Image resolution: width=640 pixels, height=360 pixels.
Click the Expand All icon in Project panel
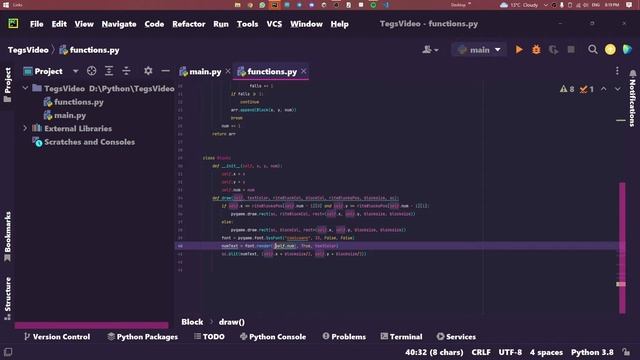click(x=109, y=71)
